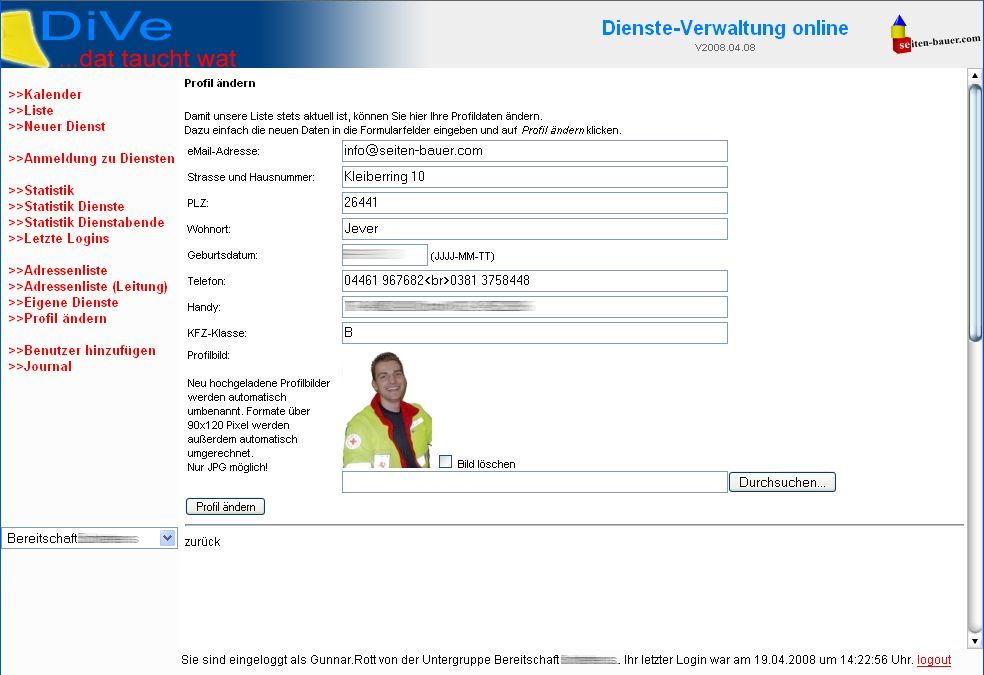Open the Bereitschaft group dropdown

[x=89, y=538]
